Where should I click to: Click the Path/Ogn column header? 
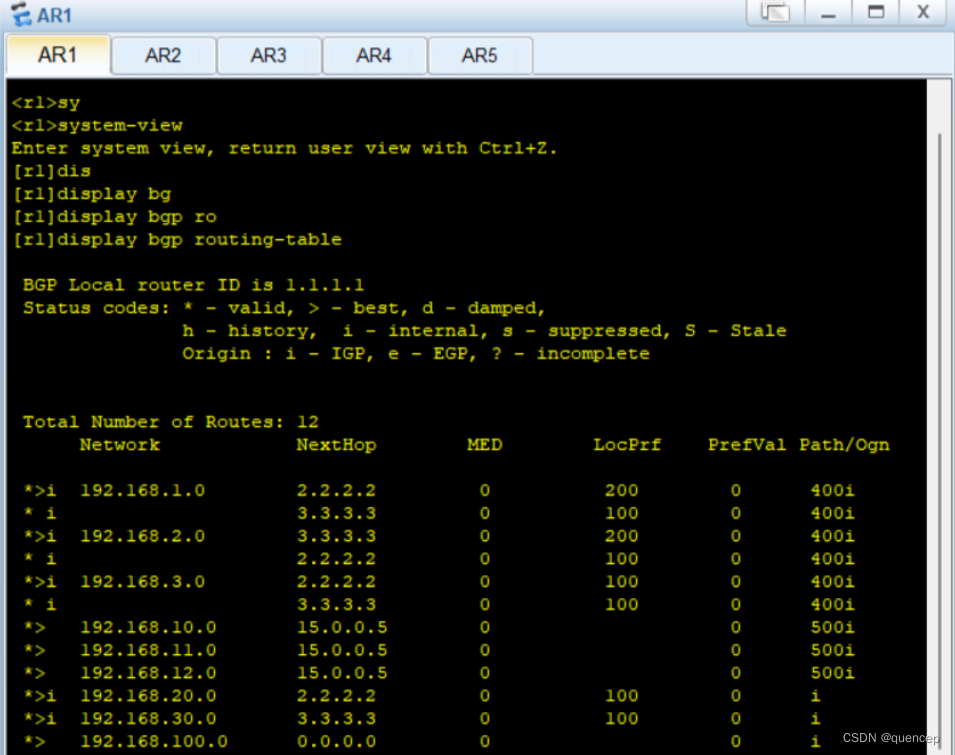(x=844, y=445)
